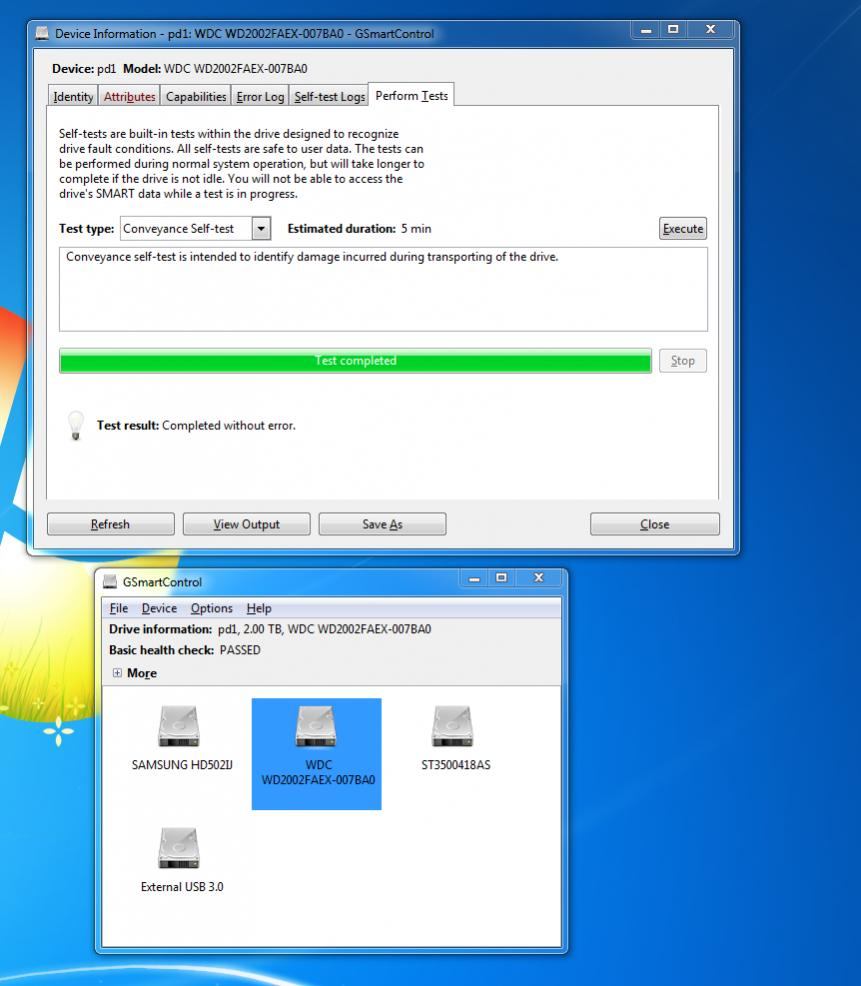This screenshot has width=861, height=986.
Task: Click the Conveyance Self-test combo box field
Action: pos(186,228)
